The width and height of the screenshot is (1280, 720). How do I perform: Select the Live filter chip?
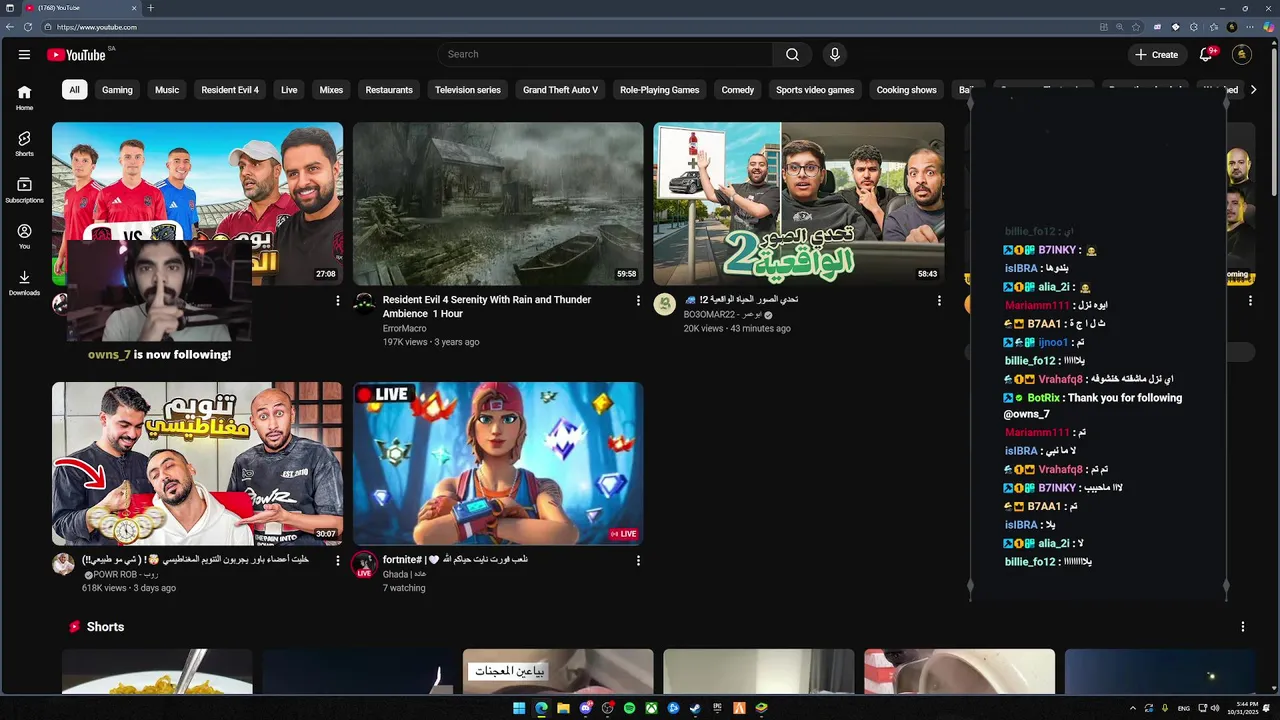[289, 90]
